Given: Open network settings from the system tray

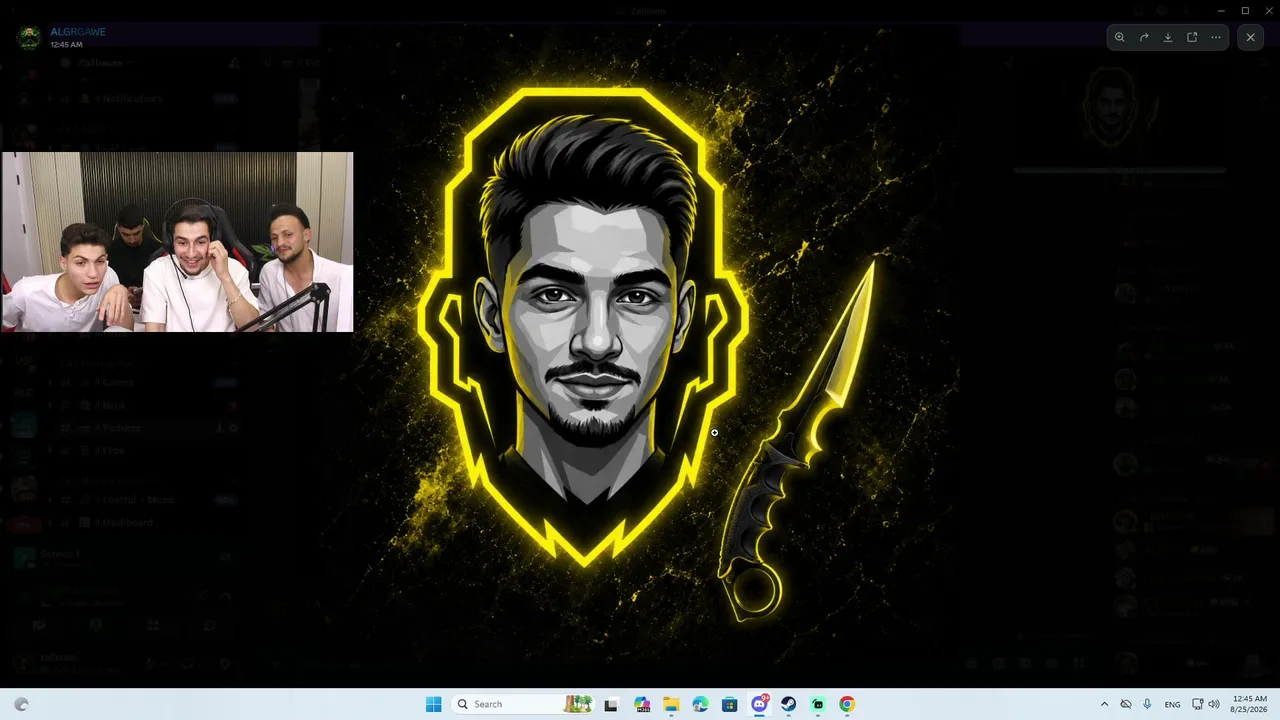Looking at the screenshot, I should tap(1198, 704).
